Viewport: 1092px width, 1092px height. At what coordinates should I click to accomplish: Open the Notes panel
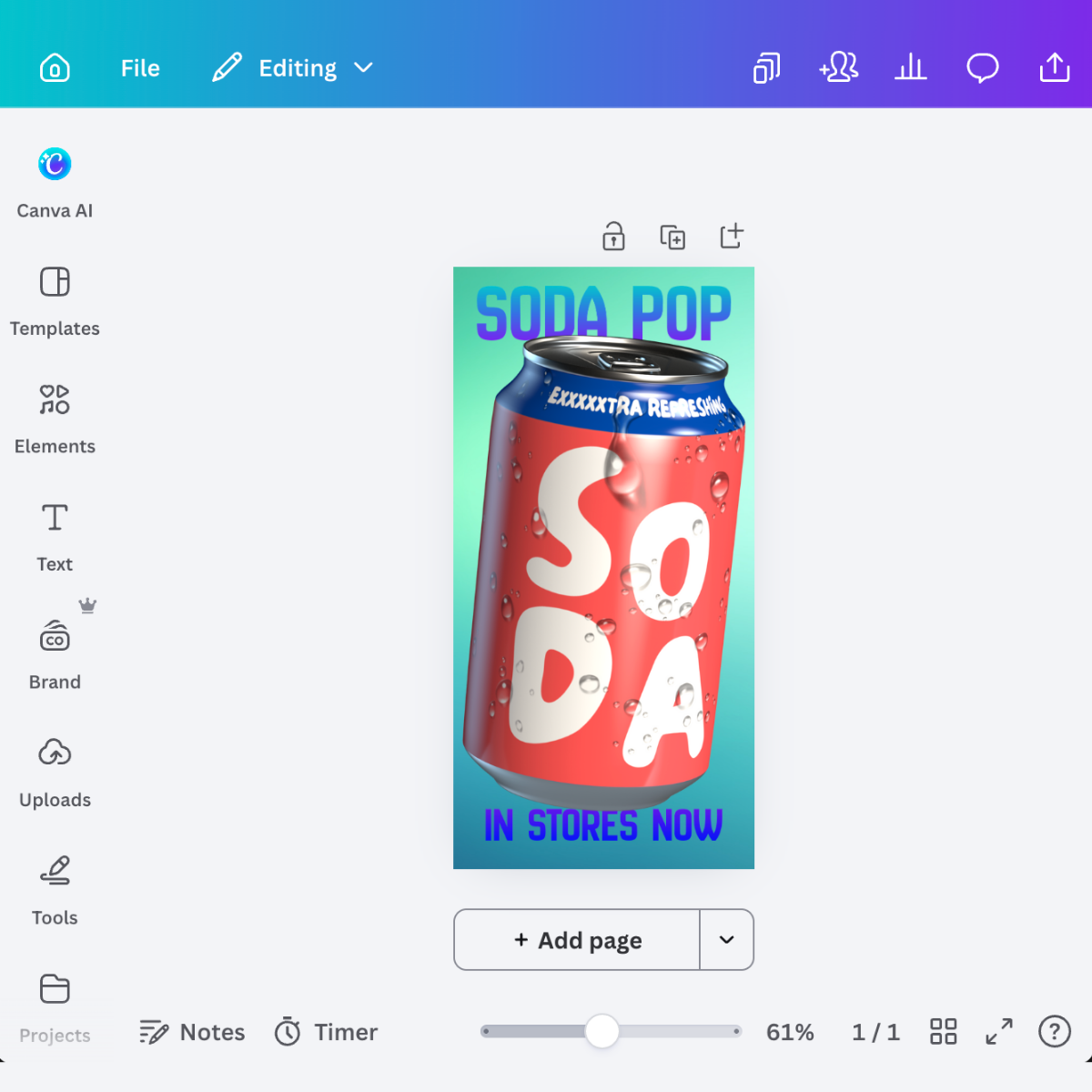(192, 1032)
